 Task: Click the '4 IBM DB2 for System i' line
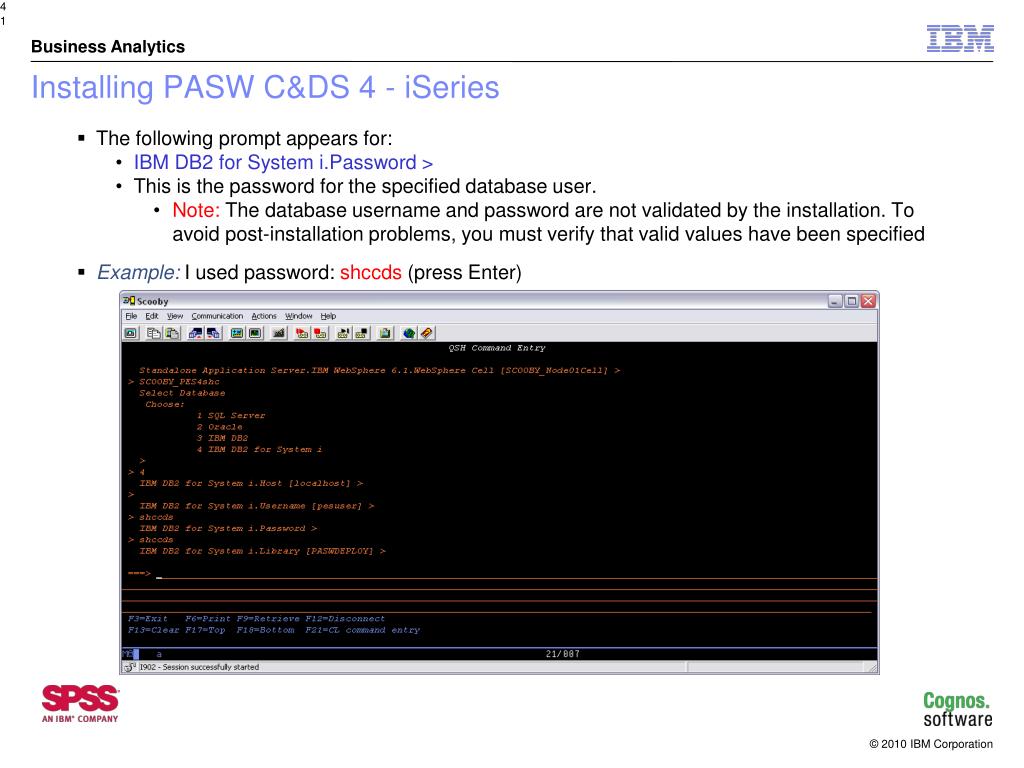(259, 449)
